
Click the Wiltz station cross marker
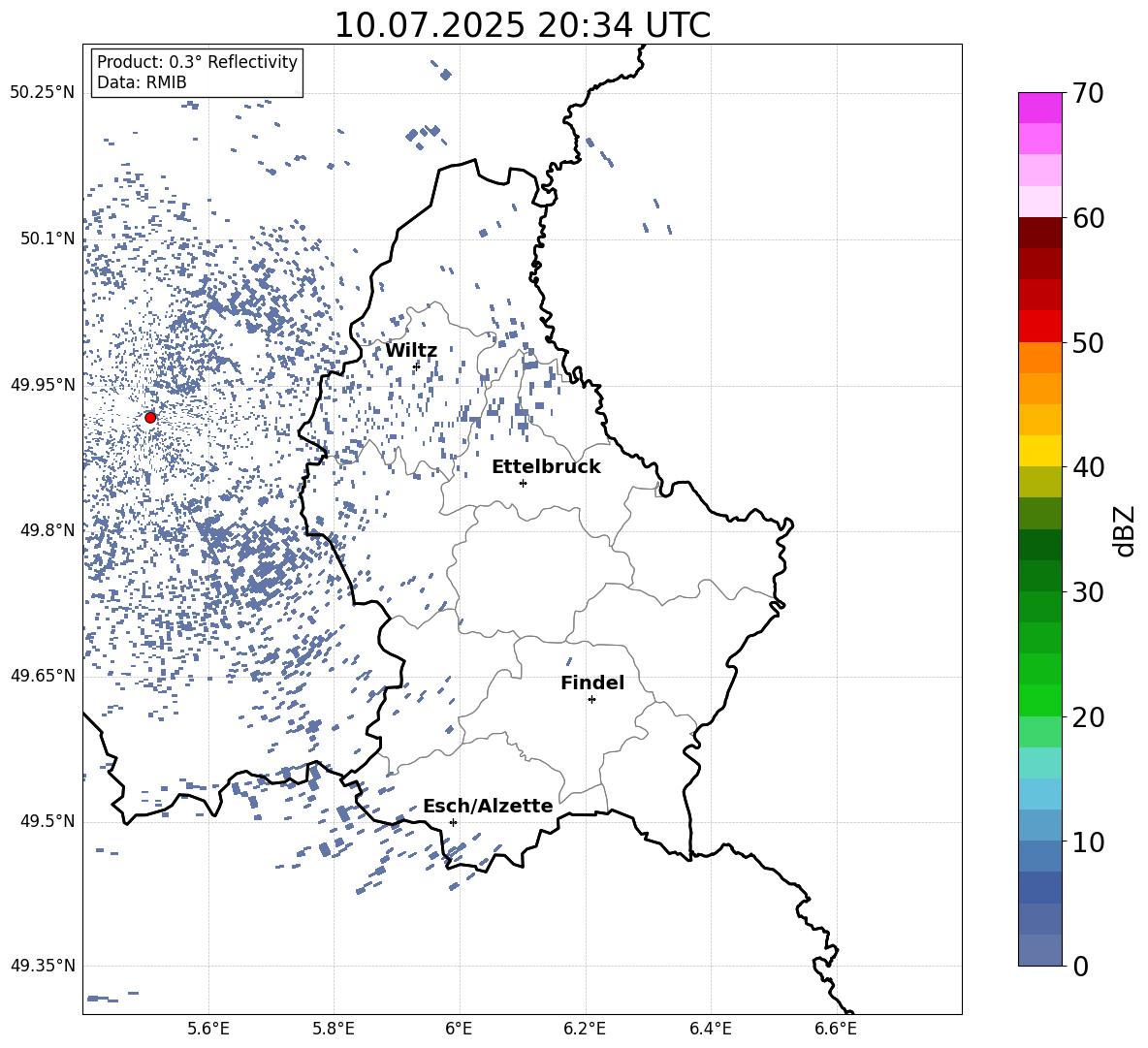point(417,365)
